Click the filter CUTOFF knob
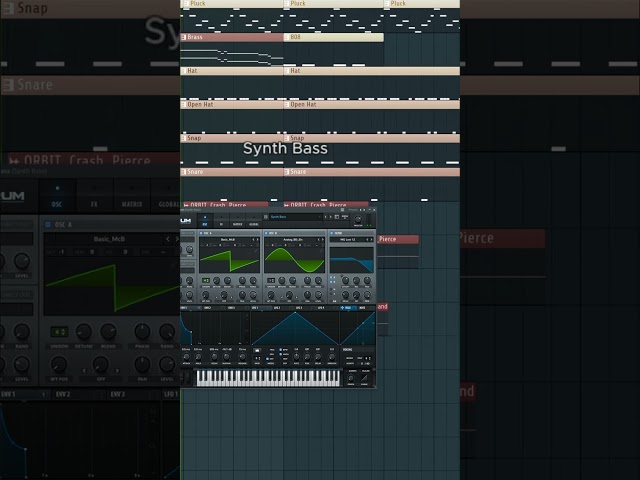Screen dimensions: 640x480 click(x=345, y=280)
